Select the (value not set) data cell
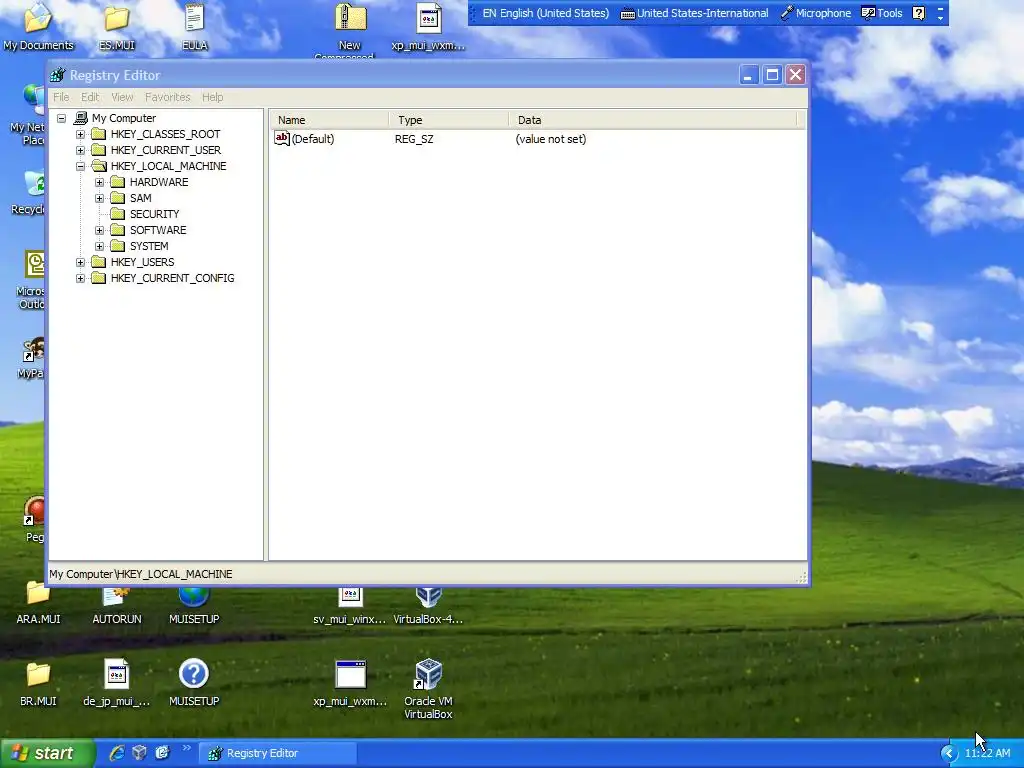The width and height of the screenshot is (1024, 768). pyautogui.click(x=551, y=139)
